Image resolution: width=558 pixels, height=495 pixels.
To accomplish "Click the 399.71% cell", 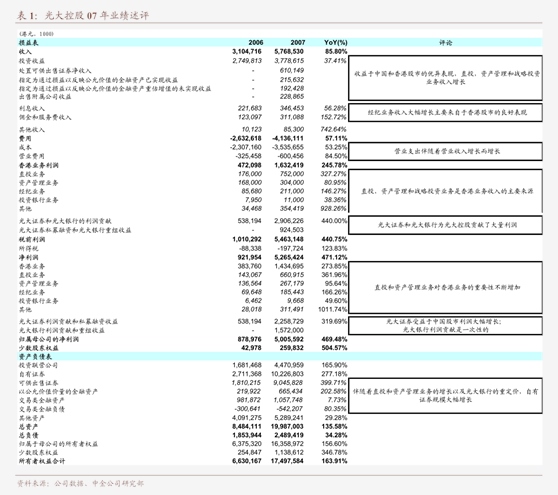I will (x=333, y=383).
